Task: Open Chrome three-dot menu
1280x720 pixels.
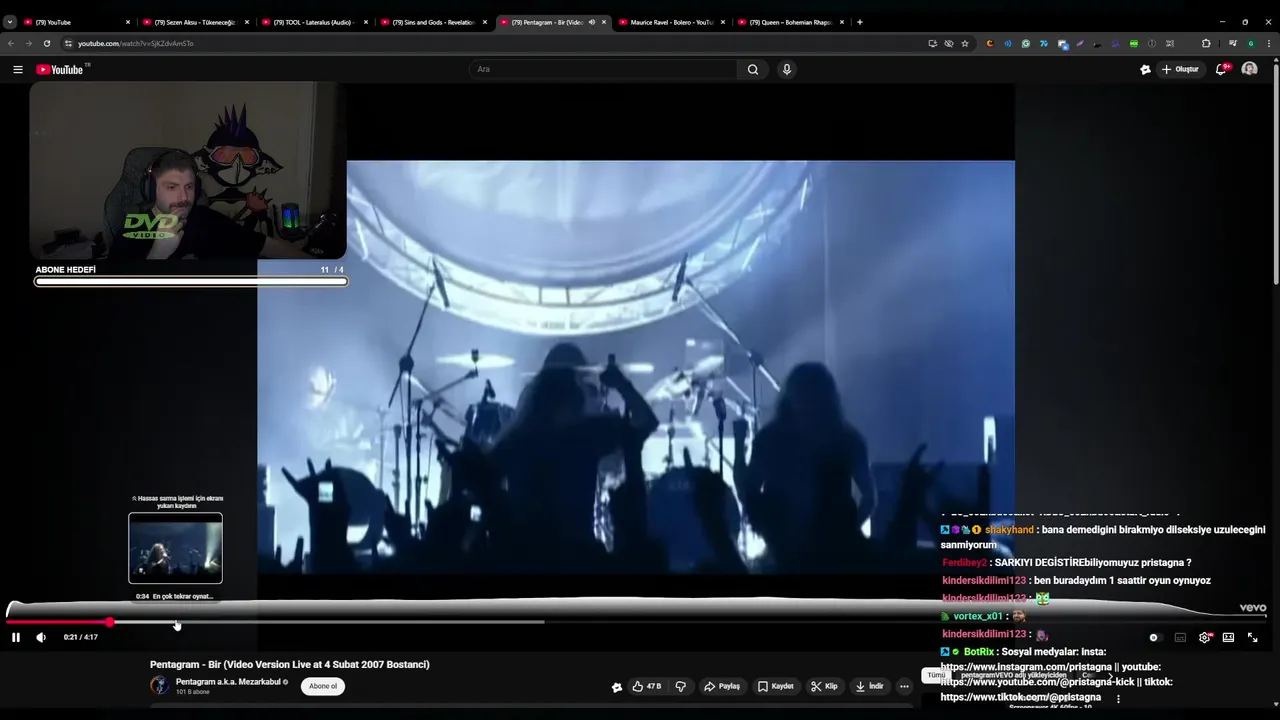Action: click(x=1267, y=43)
